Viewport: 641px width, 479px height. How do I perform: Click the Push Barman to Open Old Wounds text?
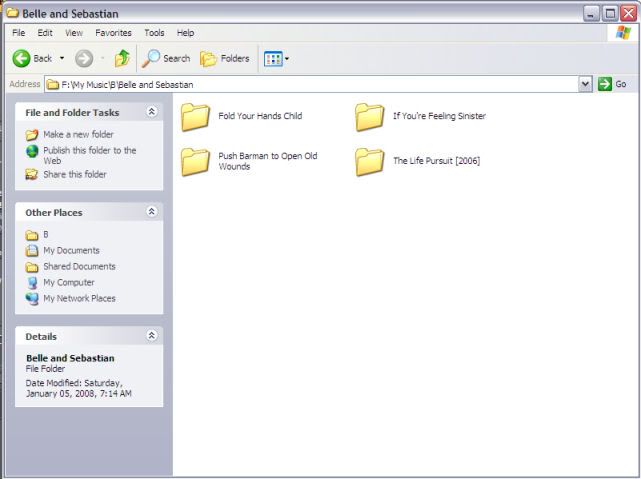[268, 161]
